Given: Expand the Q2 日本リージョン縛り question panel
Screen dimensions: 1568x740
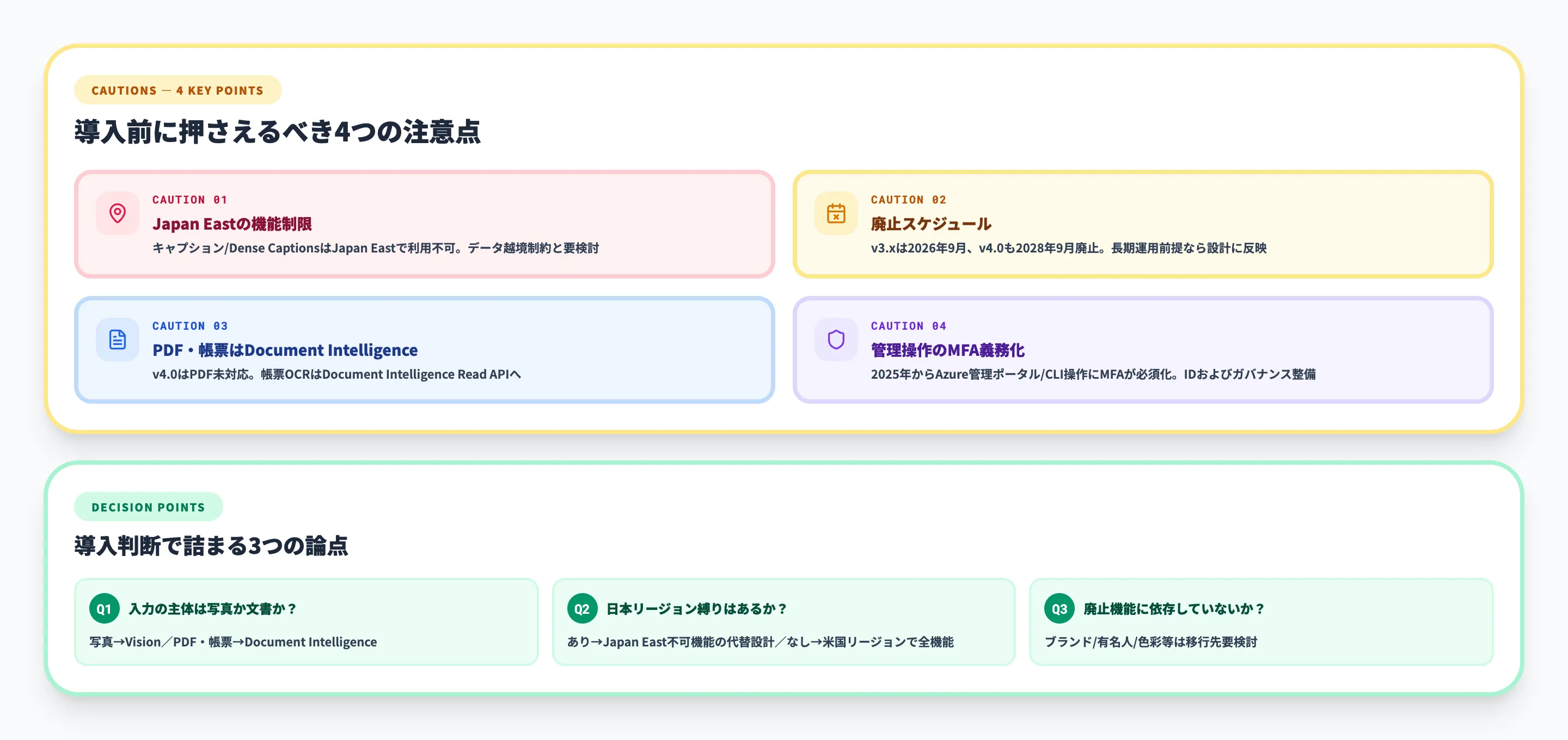Looking at the screenshot, I should tap(783, 621).
